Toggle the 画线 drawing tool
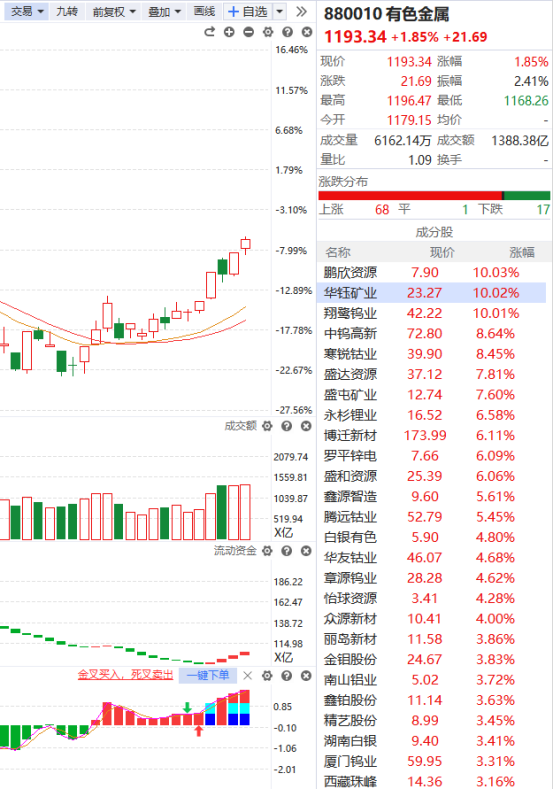Screen dimensions: 554x789 (x=204, y=11)
